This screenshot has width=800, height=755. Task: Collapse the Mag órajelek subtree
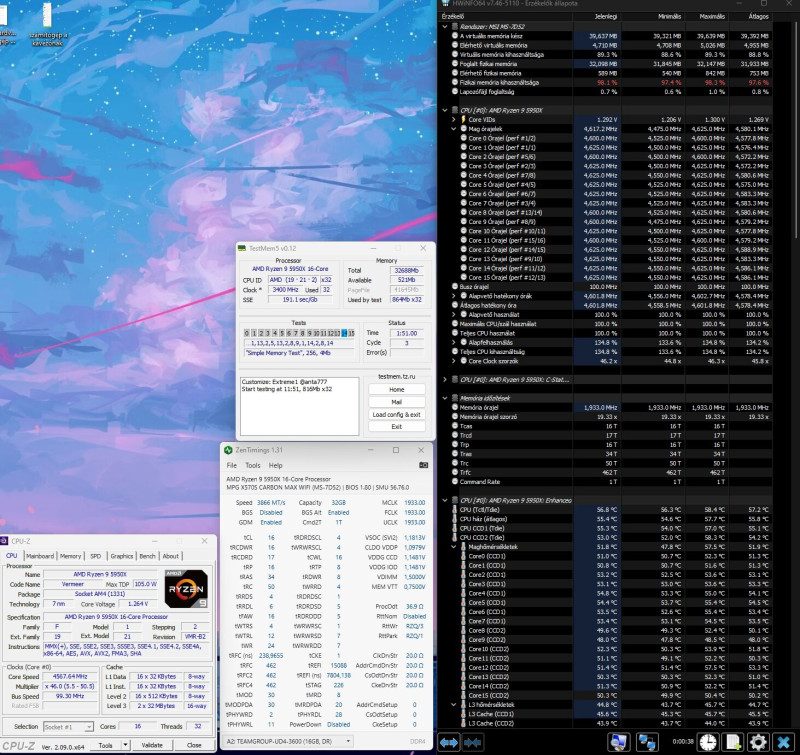454,129
